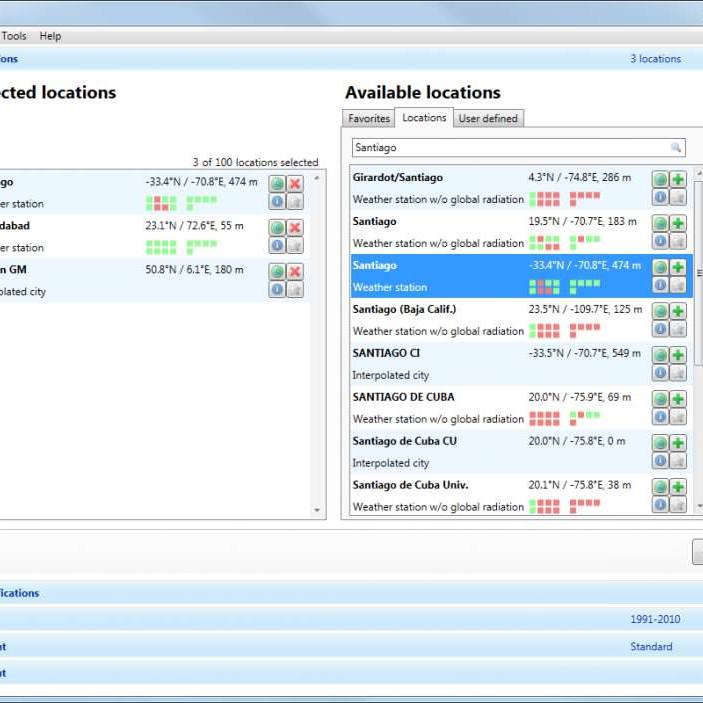This screenshot has height=703, width=703.
Task: Open the info icon in the 50.8°N / 6.1°E row
Action: pyautogui.click(x=277, y=289)
